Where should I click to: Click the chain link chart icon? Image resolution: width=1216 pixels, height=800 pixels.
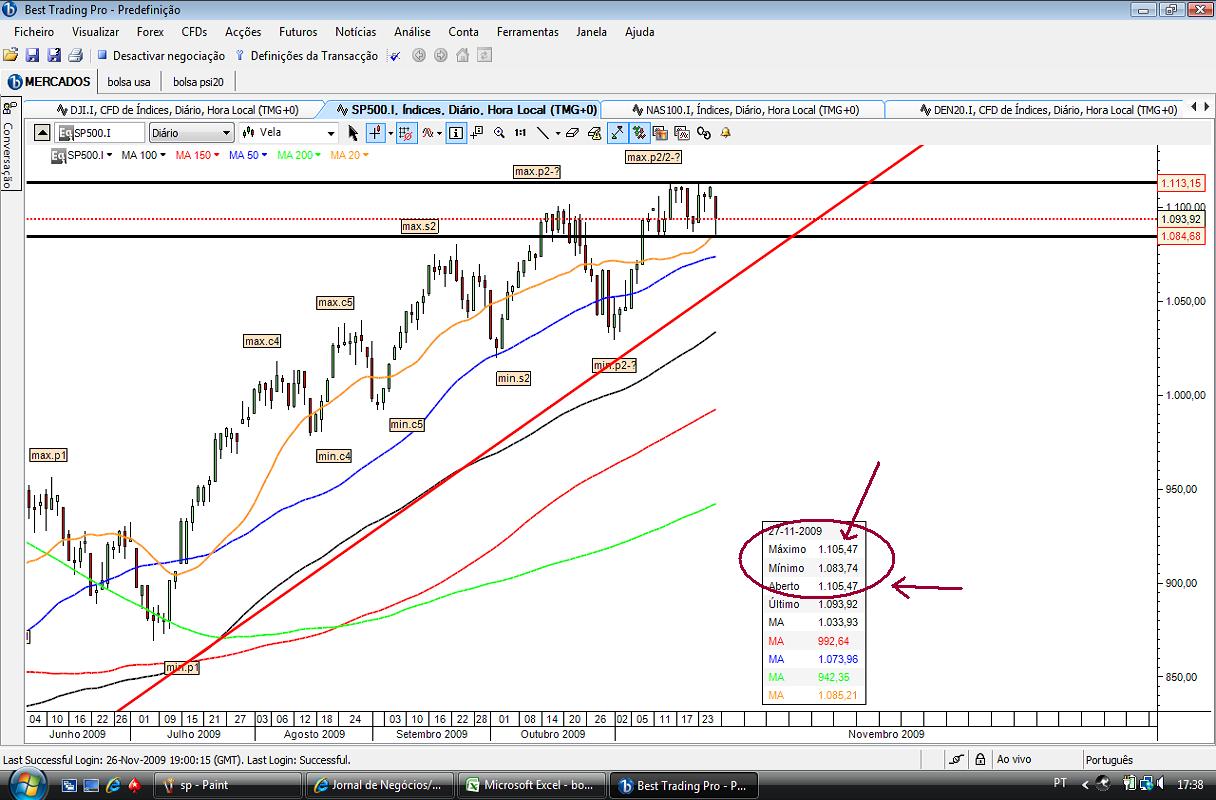(x=704, y=132)
